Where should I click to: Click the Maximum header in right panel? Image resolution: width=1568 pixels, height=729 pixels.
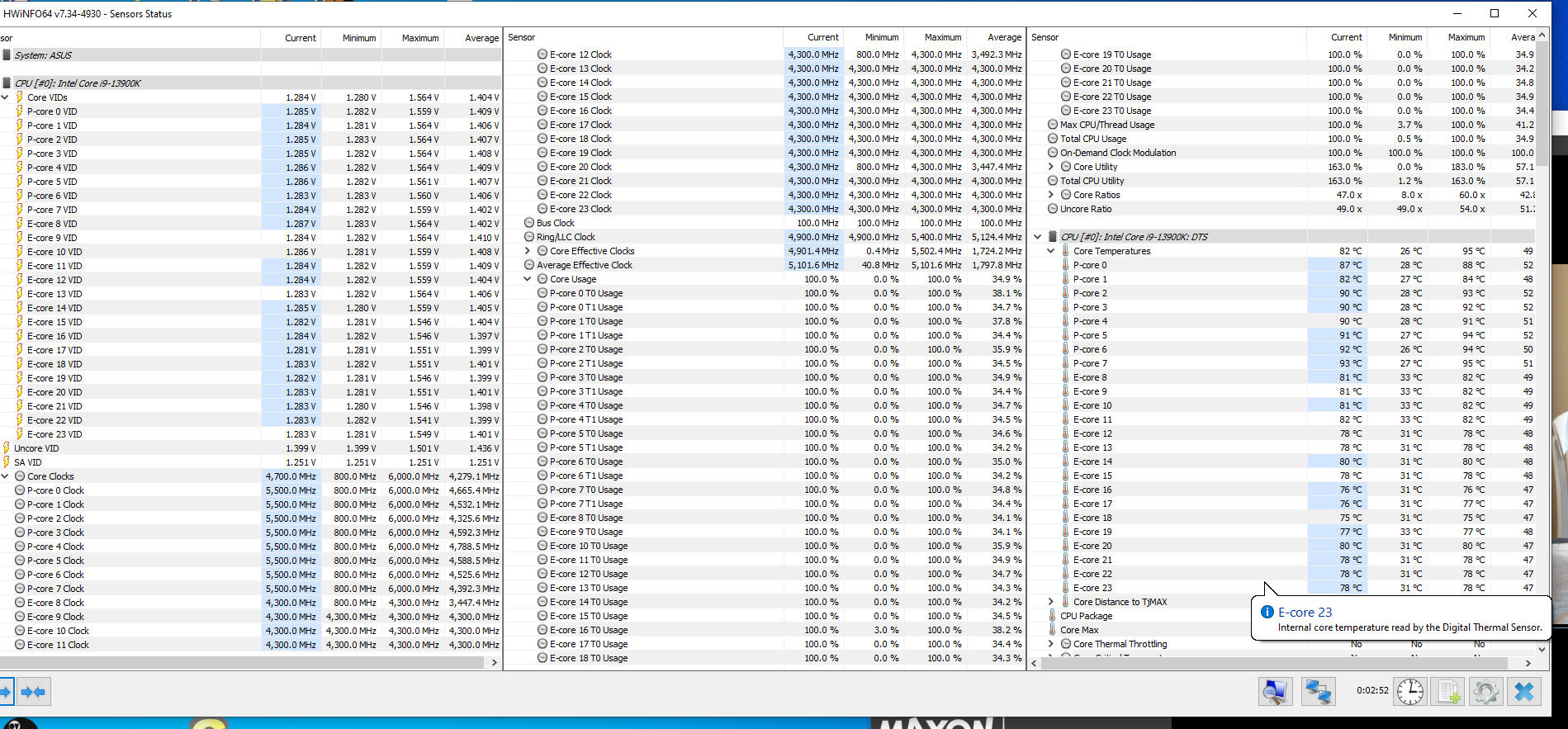(1459, 37)
